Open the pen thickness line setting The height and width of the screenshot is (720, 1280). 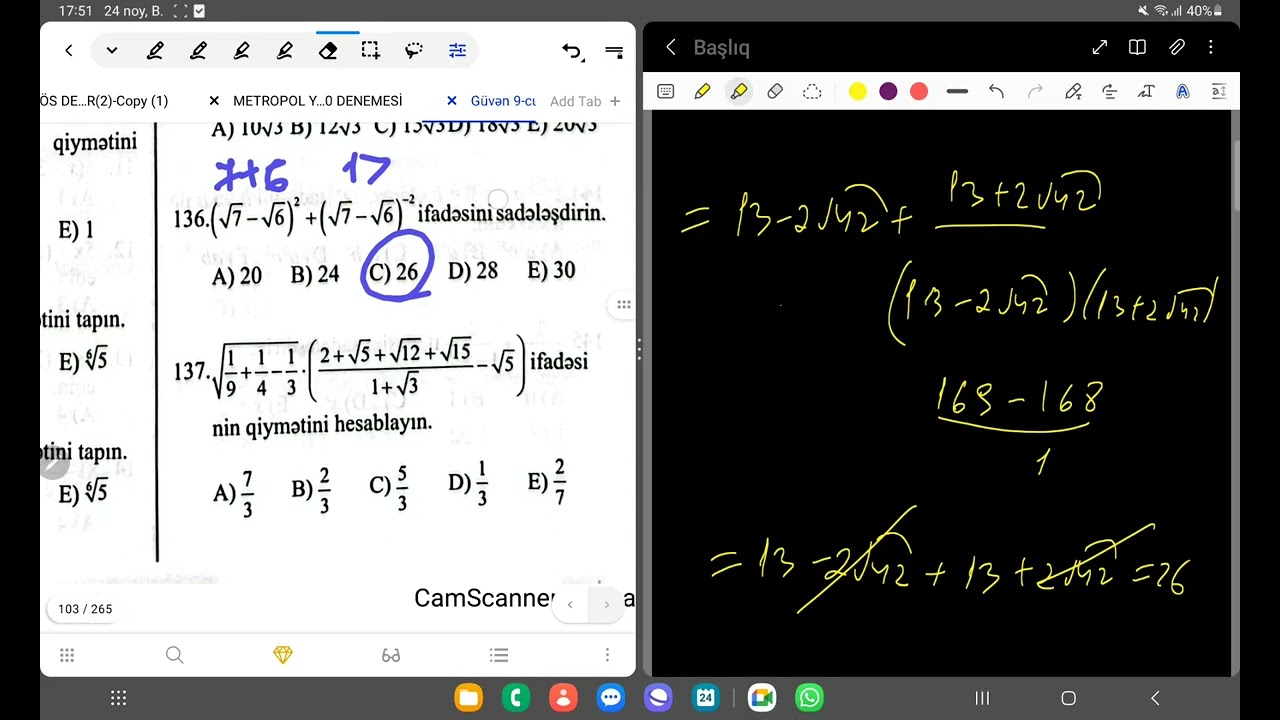tap(957, 91)
